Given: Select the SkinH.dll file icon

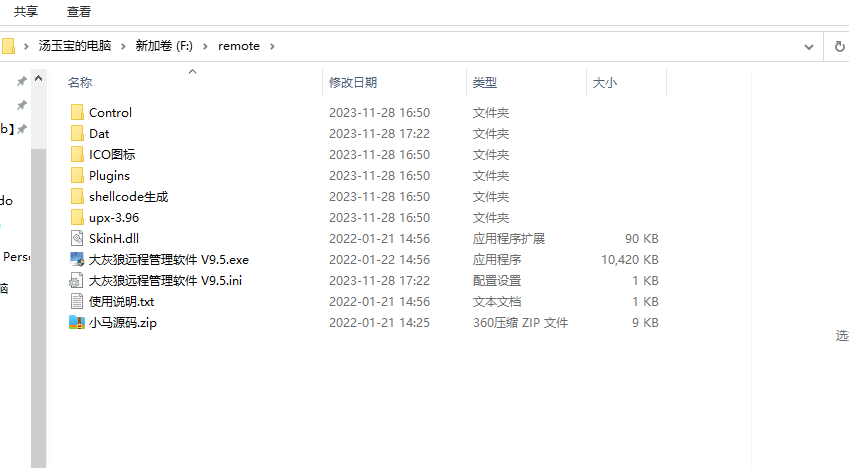Looking at the screenshot, I should point(77,238).
